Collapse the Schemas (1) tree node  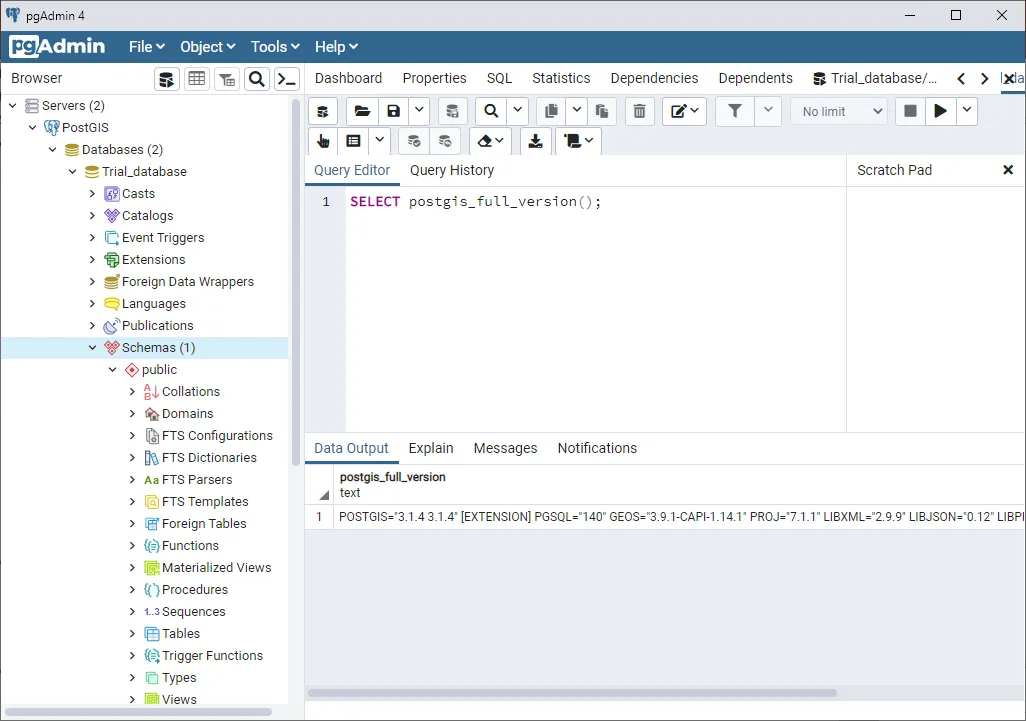pyautogui.click(x=92, y=348)
